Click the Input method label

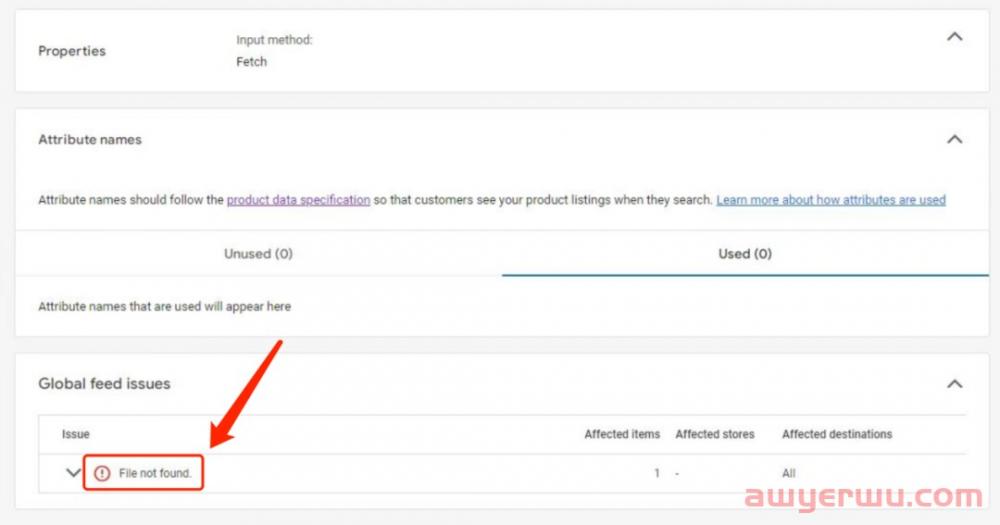(x=274, y=40)
